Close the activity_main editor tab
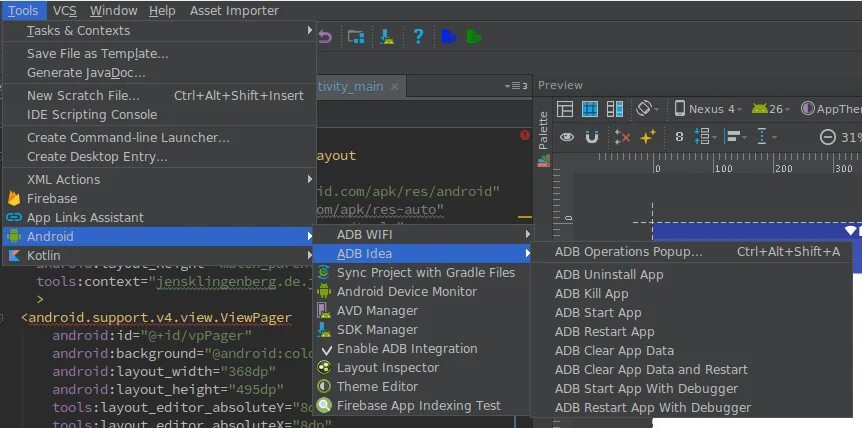862x428 pixels. point(394,86)
